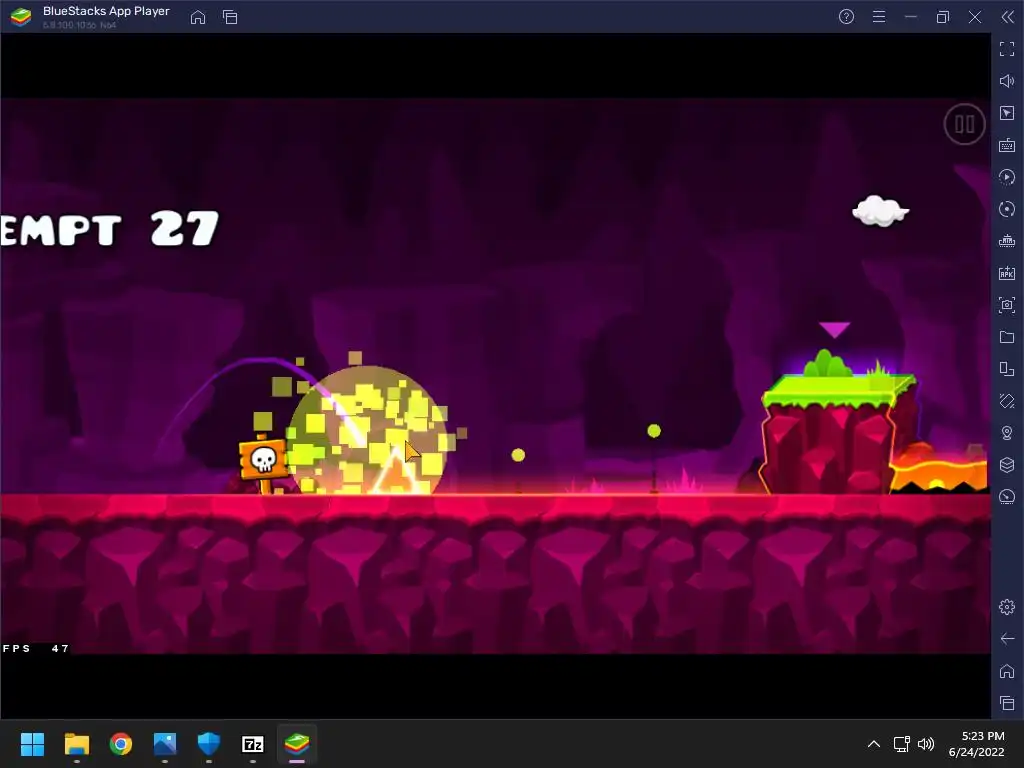
Task: Open multi-instance manager layers icon
Action: point(1007,465)
